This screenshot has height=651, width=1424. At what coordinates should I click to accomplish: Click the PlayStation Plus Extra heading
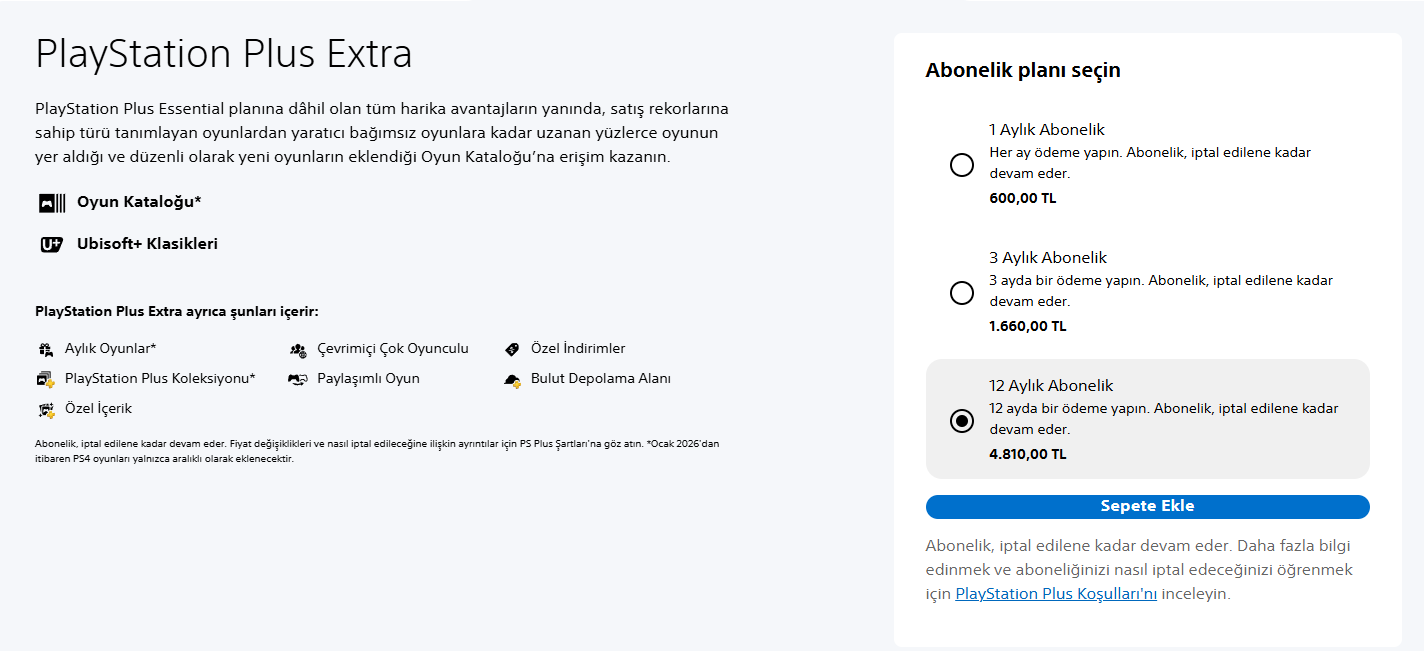tap(224, 53)
